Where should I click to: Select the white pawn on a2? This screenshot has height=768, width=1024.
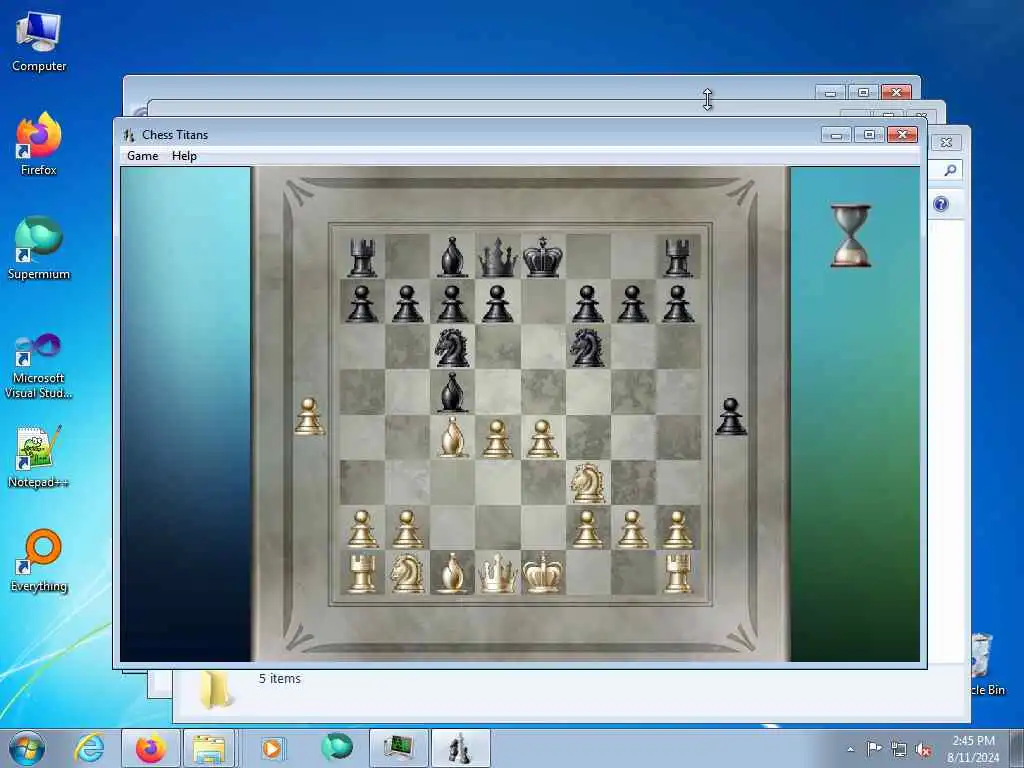[x=362, y=529]
